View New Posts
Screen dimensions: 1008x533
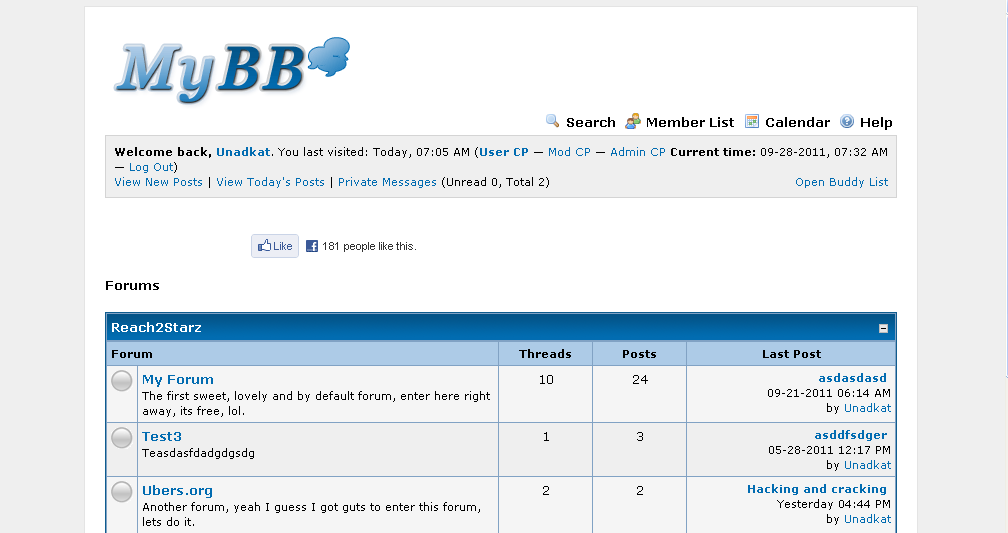[158, 182]
